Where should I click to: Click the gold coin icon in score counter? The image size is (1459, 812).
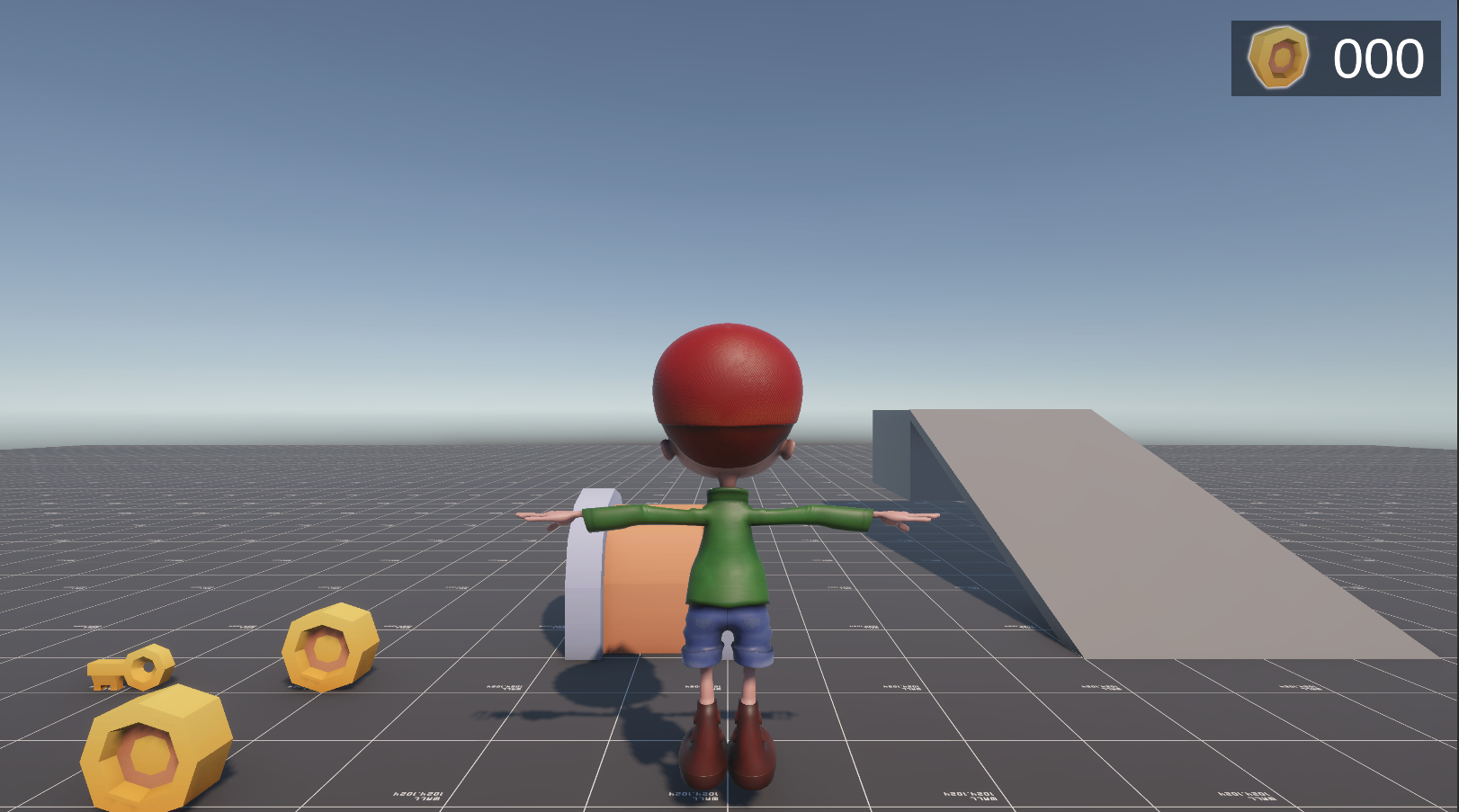click(x=1278, y=58)
